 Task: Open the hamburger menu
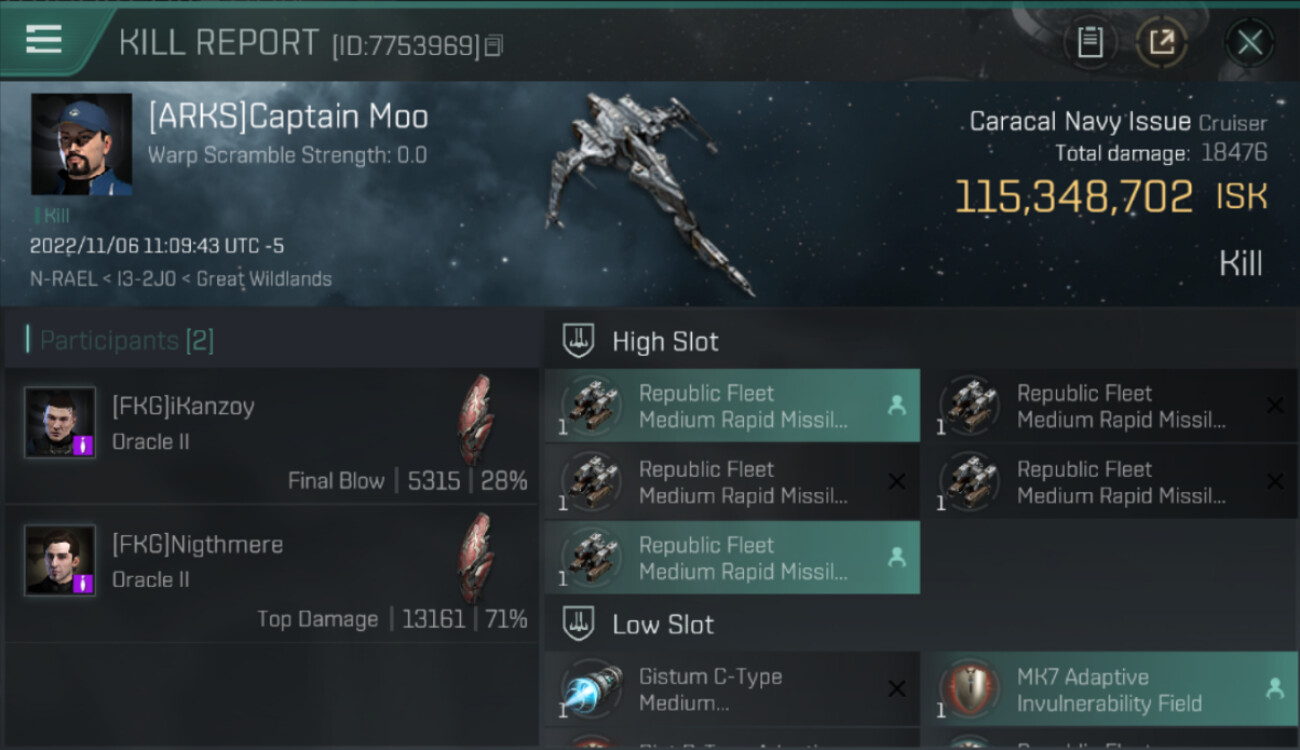pos(44,40)
